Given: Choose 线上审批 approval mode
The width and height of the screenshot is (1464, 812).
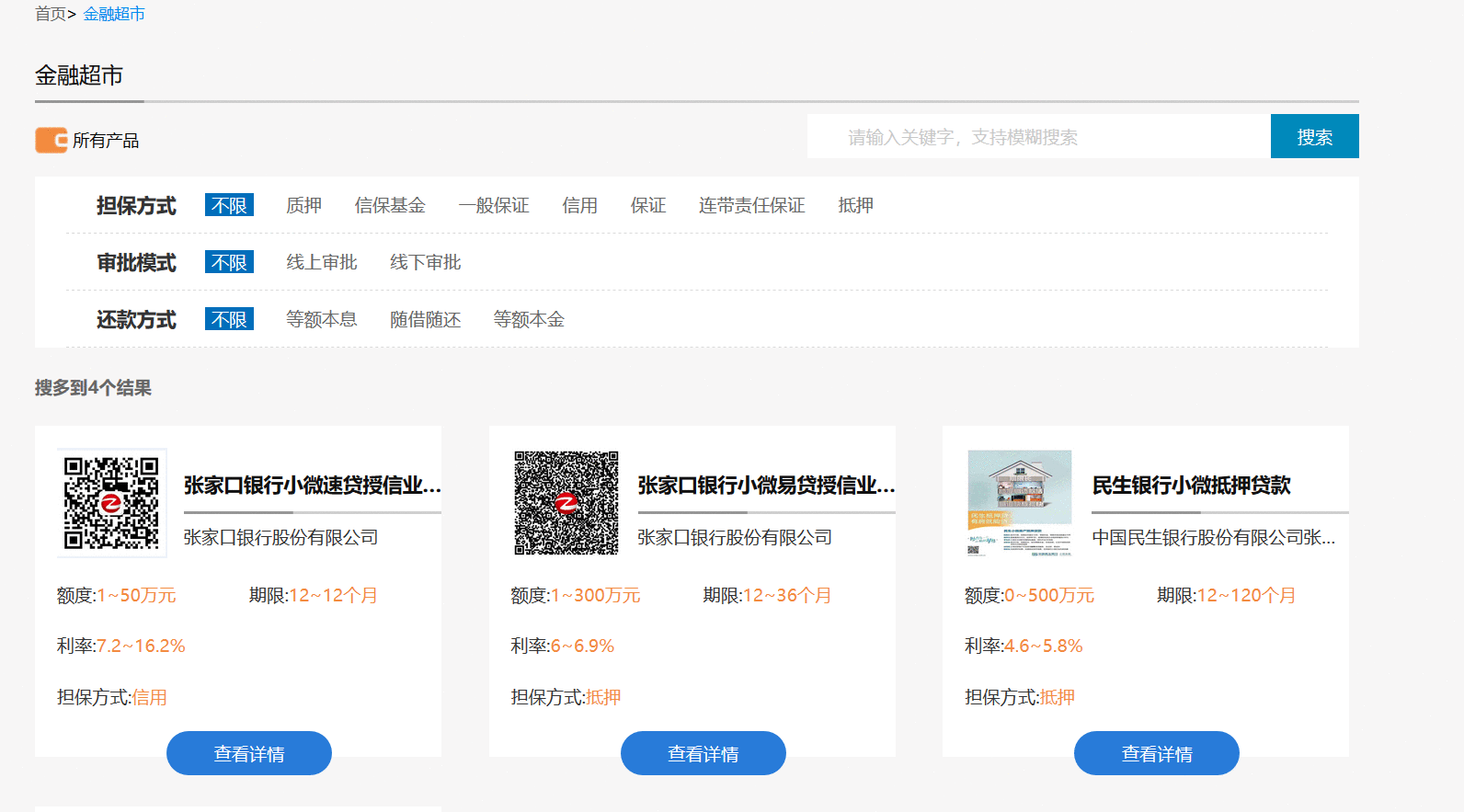Looking at the screenshot, I should 322,262.
